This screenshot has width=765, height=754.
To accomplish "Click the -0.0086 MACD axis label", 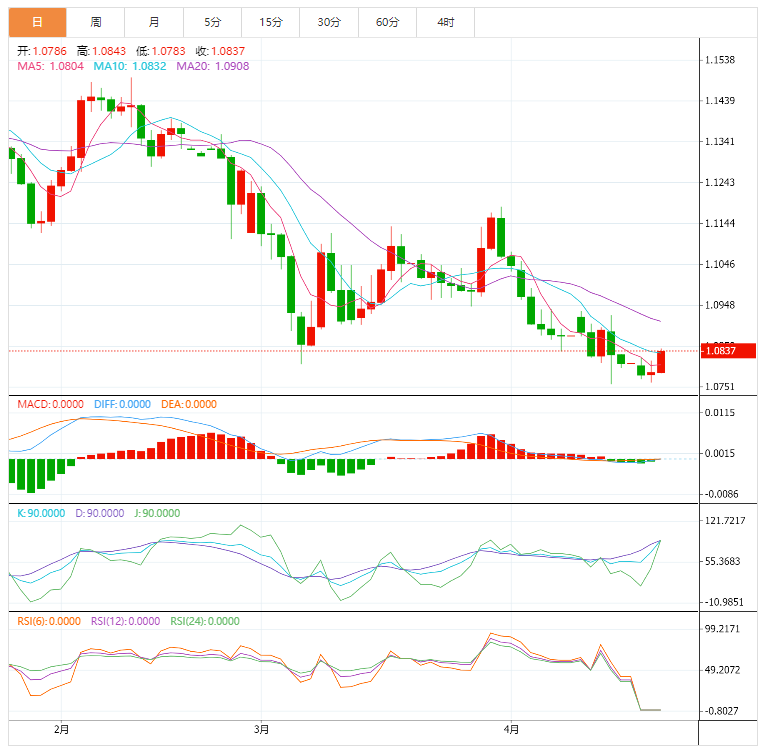I will pos(721,494).
